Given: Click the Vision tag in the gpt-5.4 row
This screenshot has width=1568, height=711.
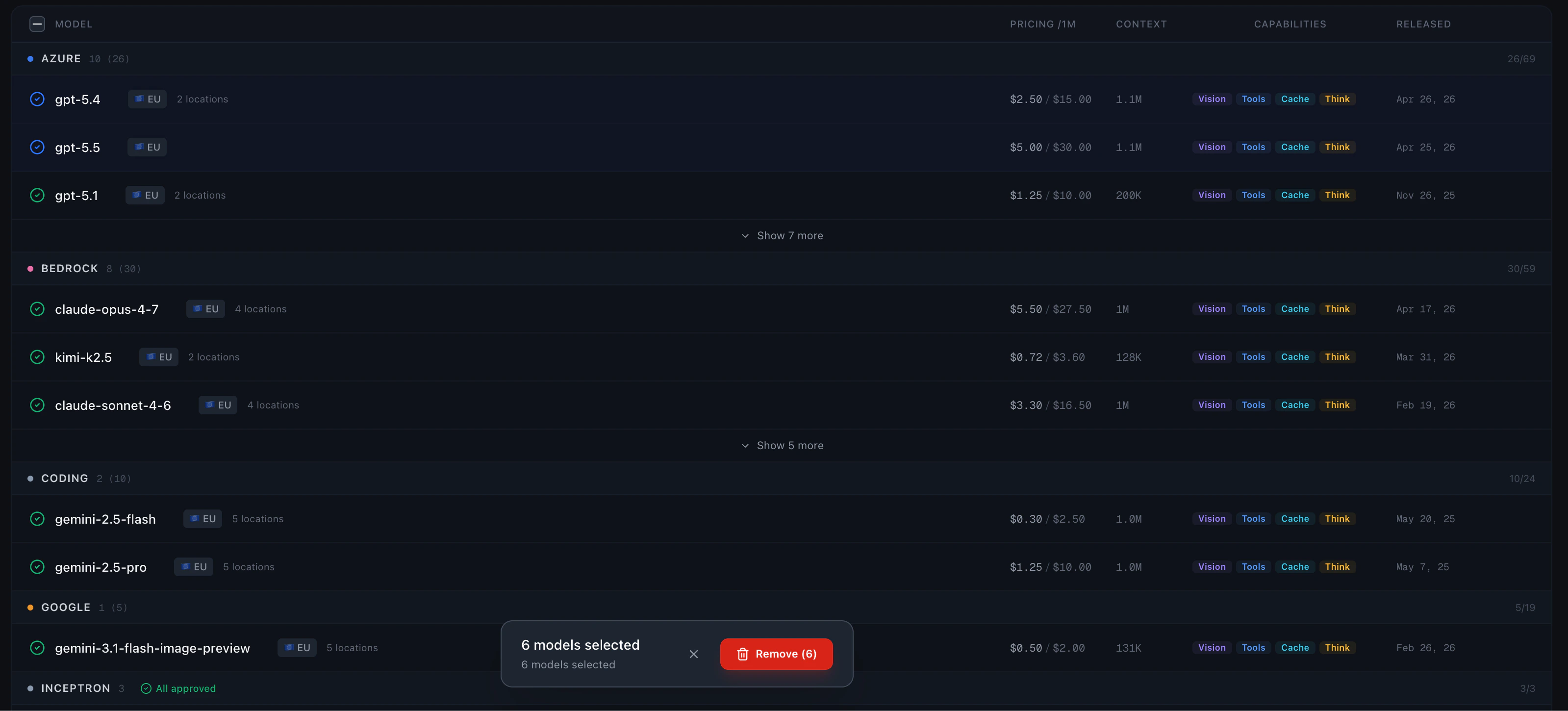Looking at the screenshot, I should tap(1212, 99).
